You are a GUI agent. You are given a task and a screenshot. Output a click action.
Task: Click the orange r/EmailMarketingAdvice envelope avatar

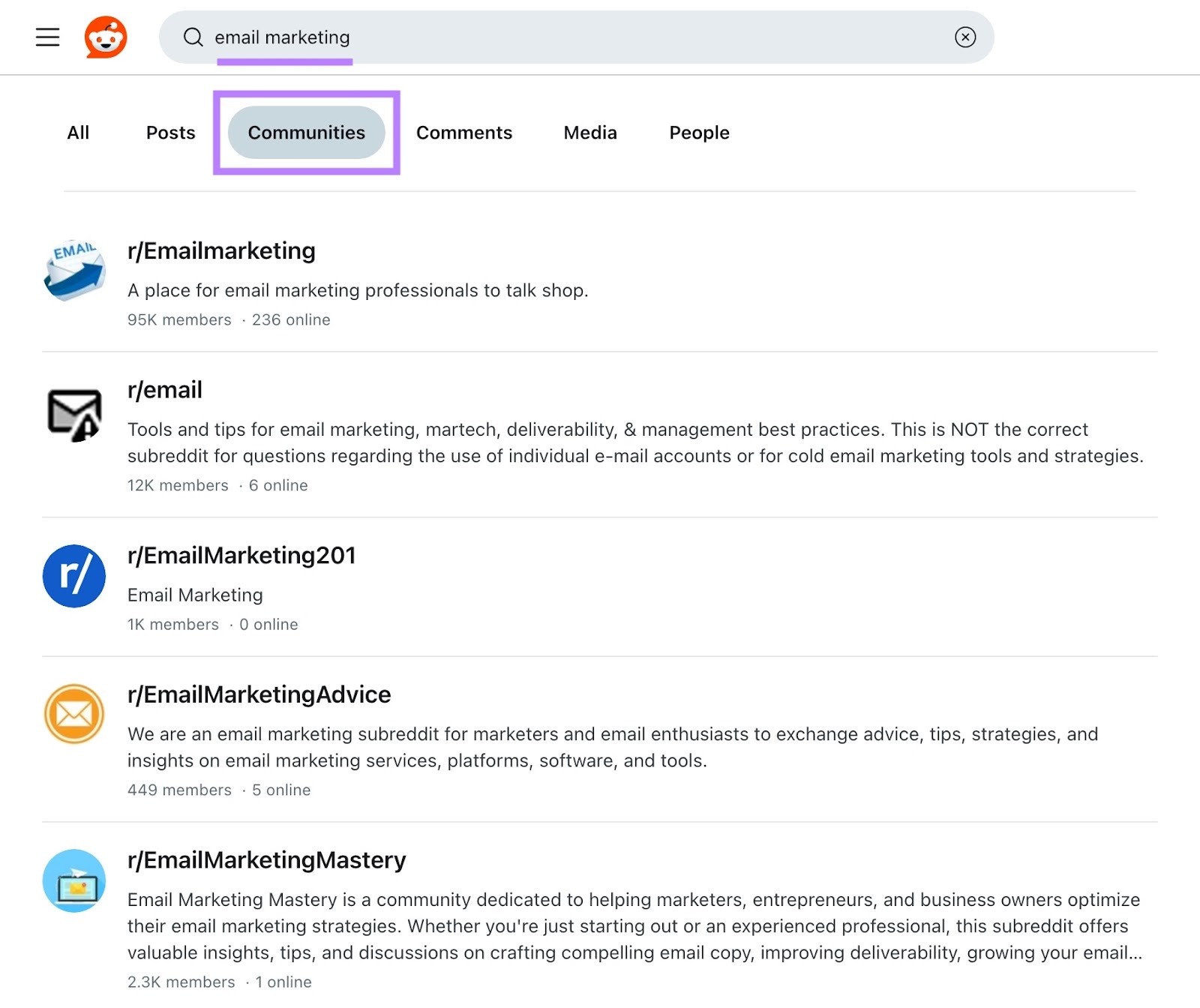73,714
